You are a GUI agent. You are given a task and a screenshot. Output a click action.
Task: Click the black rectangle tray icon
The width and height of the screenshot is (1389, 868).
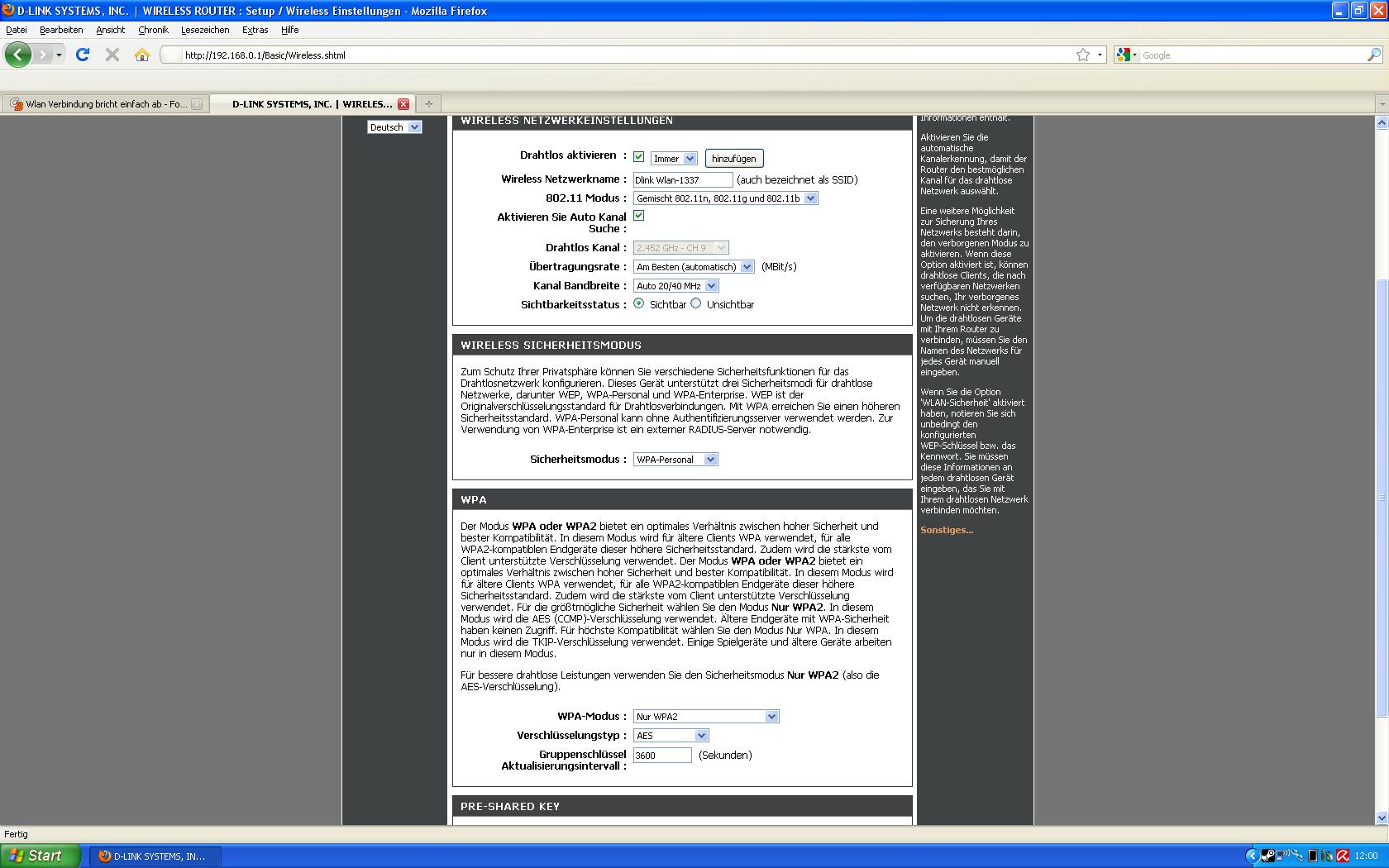[x=1313, y=856]
